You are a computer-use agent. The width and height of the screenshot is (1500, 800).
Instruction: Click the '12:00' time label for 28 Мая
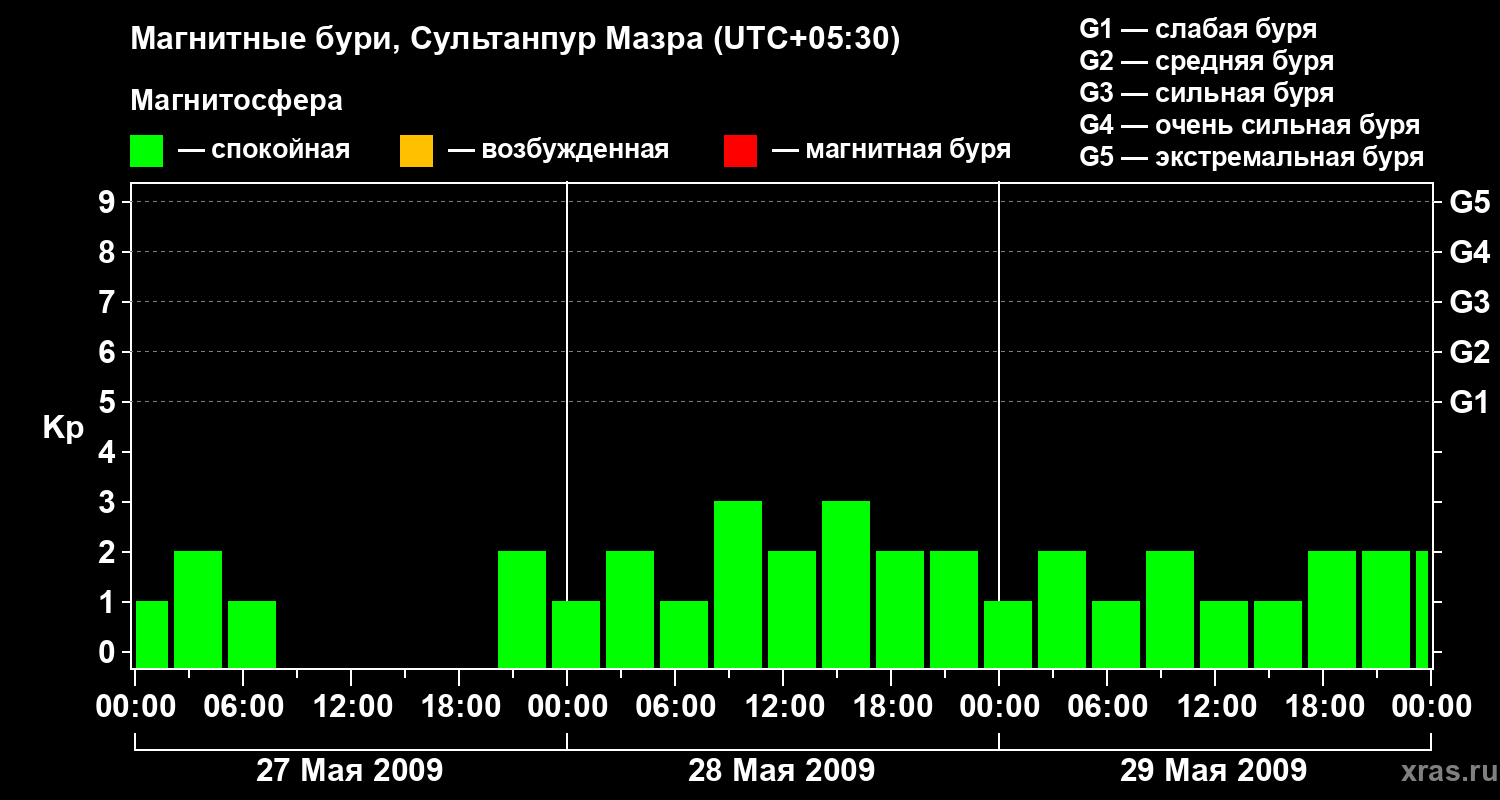point(783,706)
